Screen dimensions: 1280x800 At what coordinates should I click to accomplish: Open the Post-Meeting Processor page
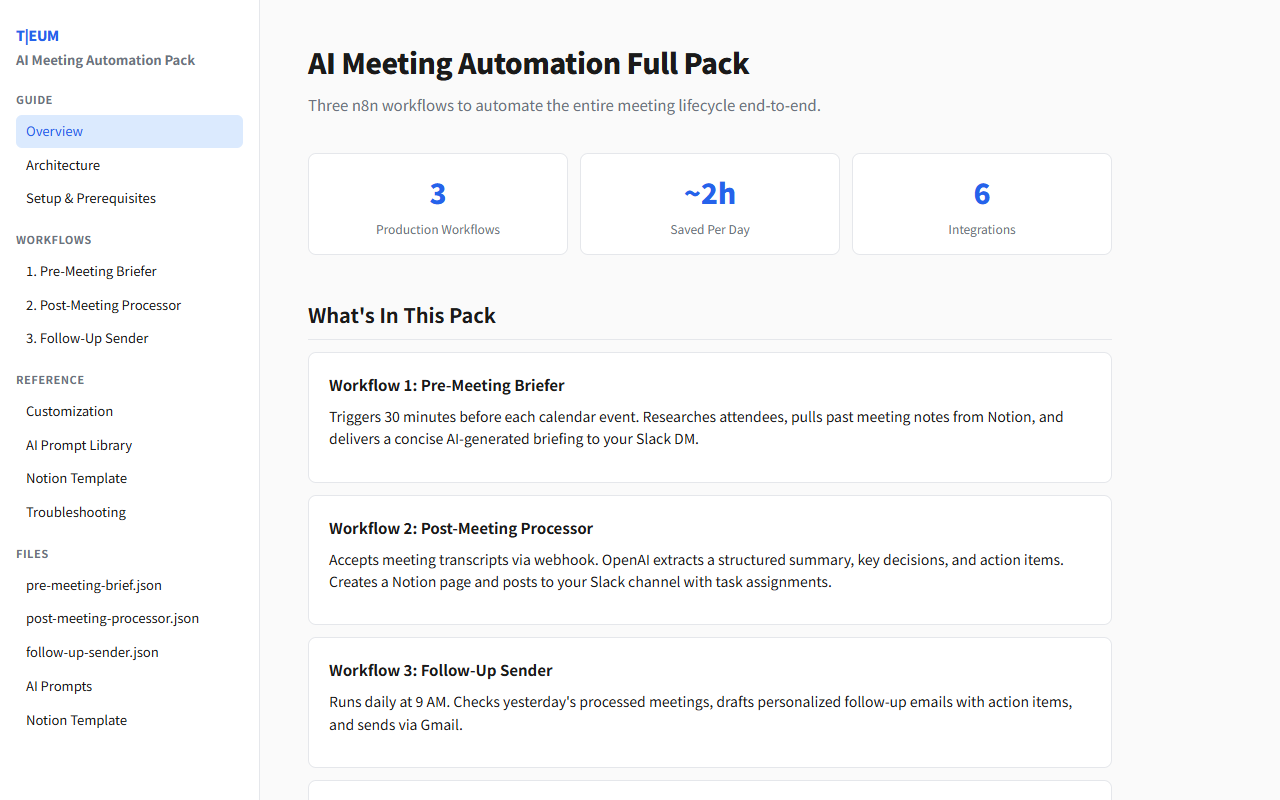click(103, 305)
